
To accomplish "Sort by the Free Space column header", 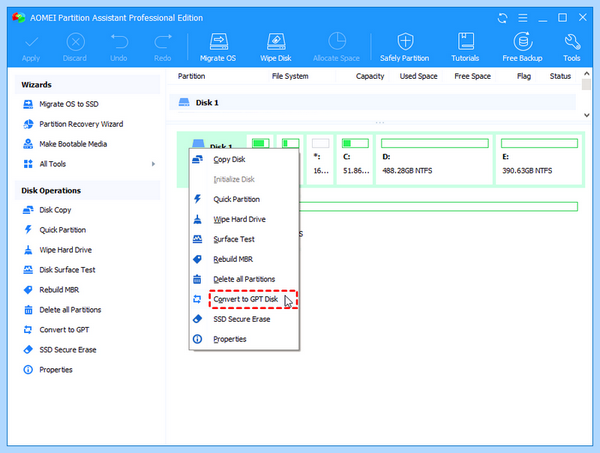I will [472, 76].
